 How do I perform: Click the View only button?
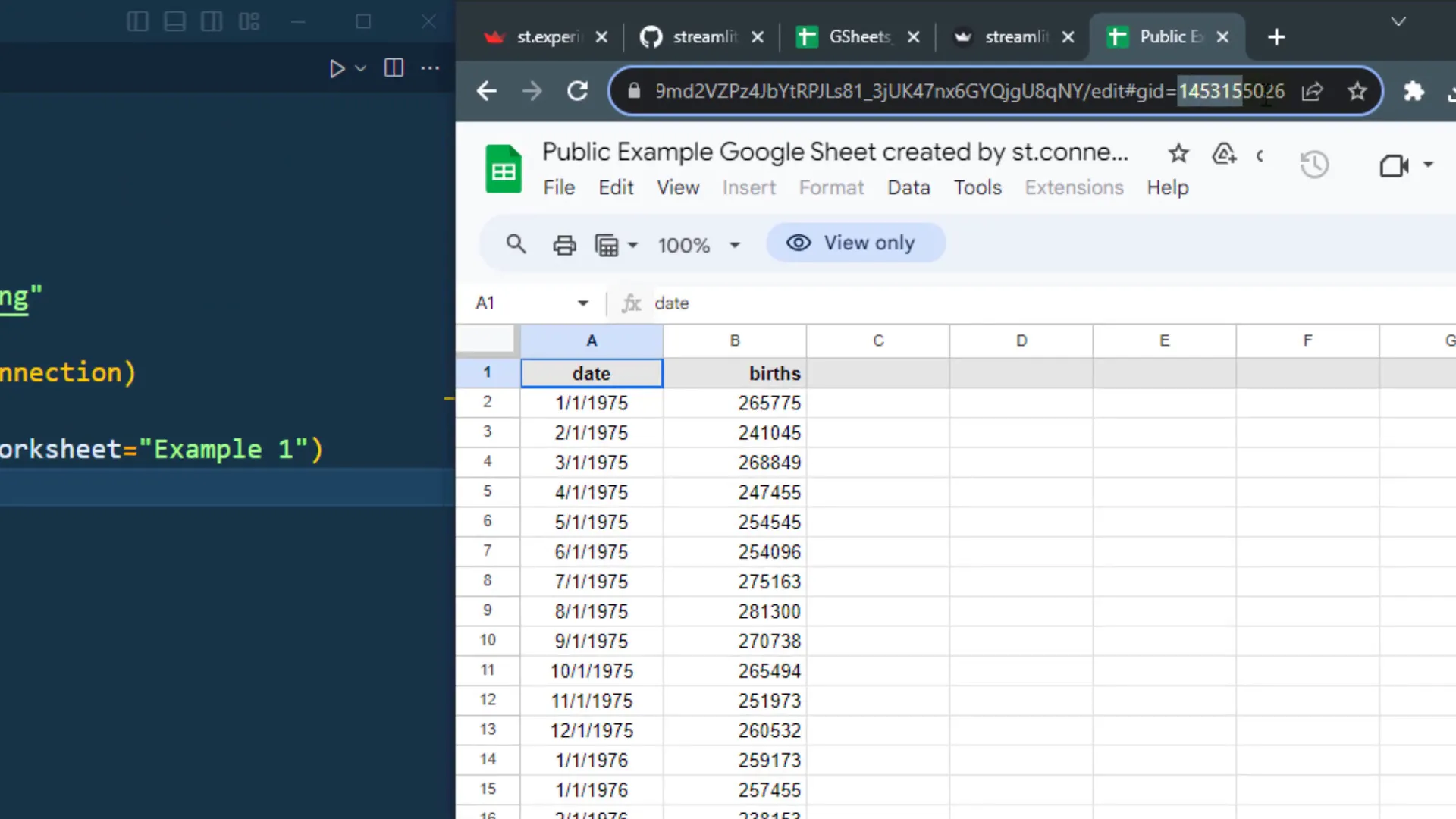[x=855, y=243]
